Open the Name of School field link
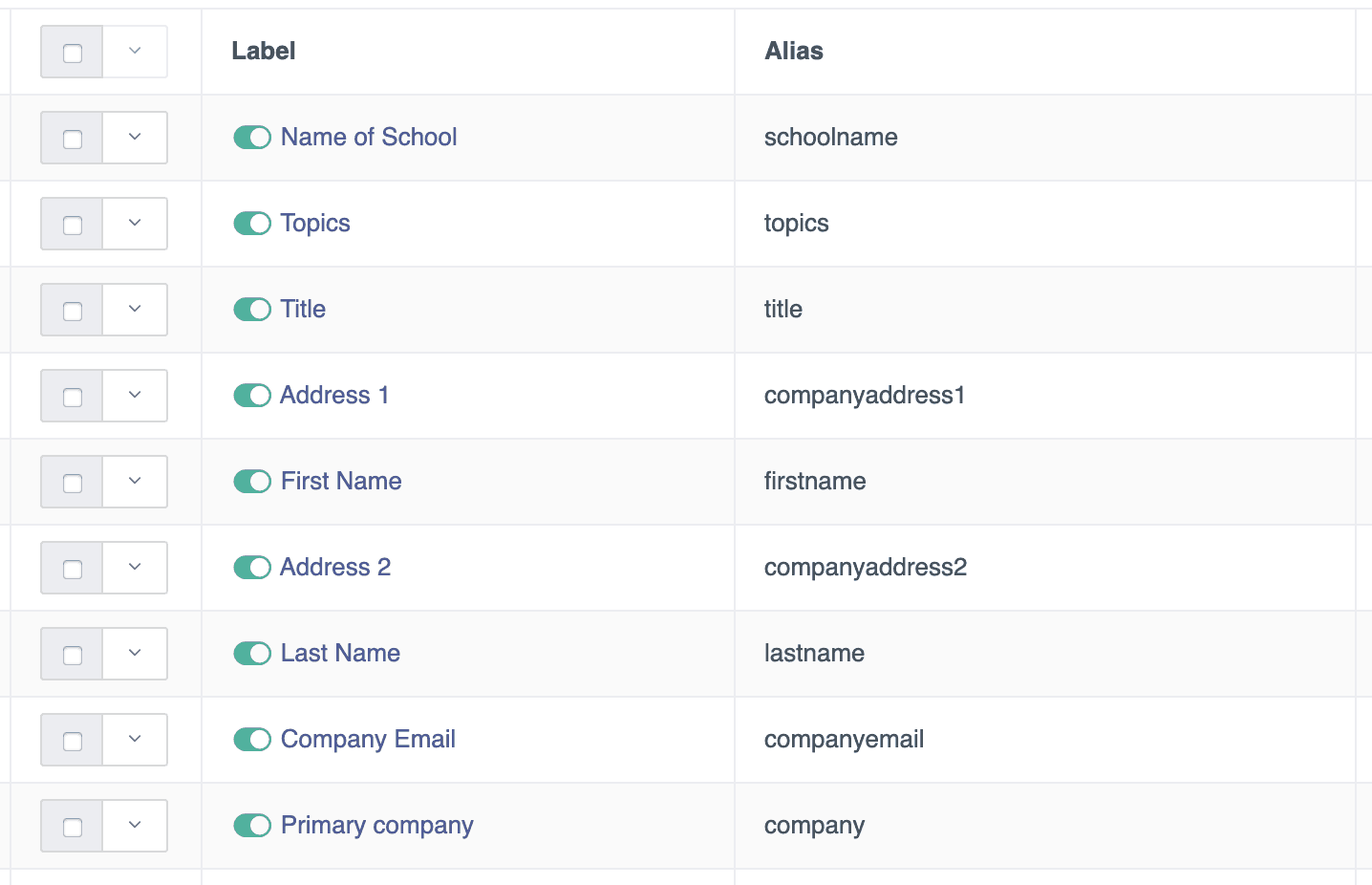Viewport: 1372px width, 885px height. coord(369,138)
